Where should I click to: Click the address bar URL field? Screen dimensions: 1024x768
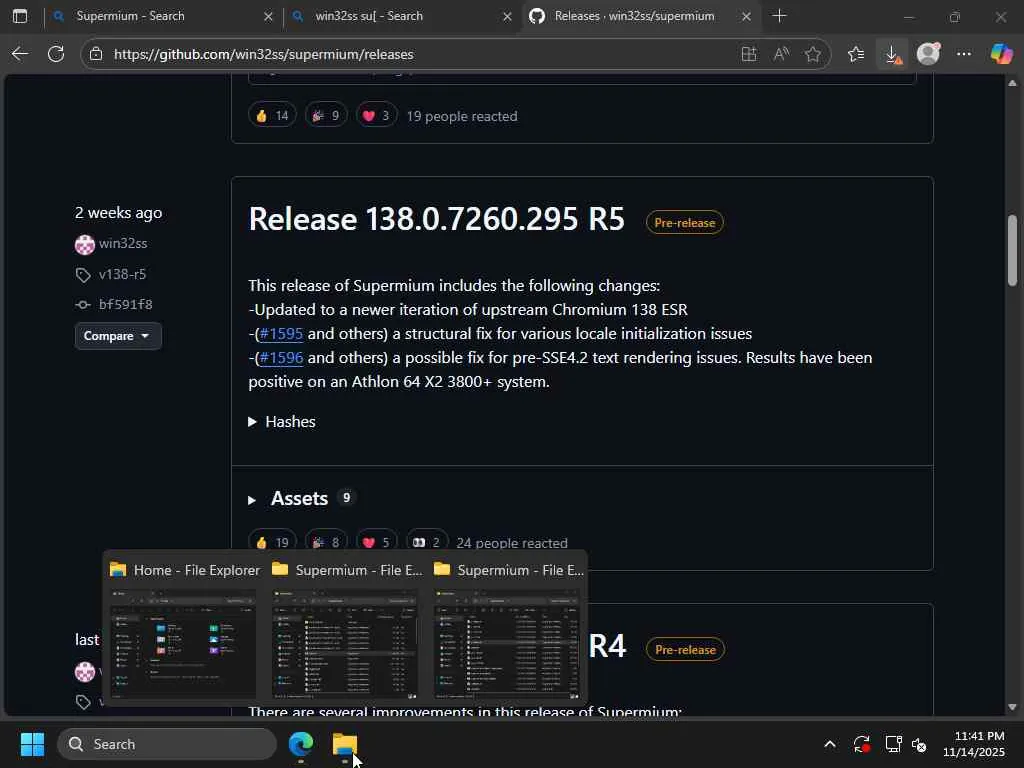418,54
